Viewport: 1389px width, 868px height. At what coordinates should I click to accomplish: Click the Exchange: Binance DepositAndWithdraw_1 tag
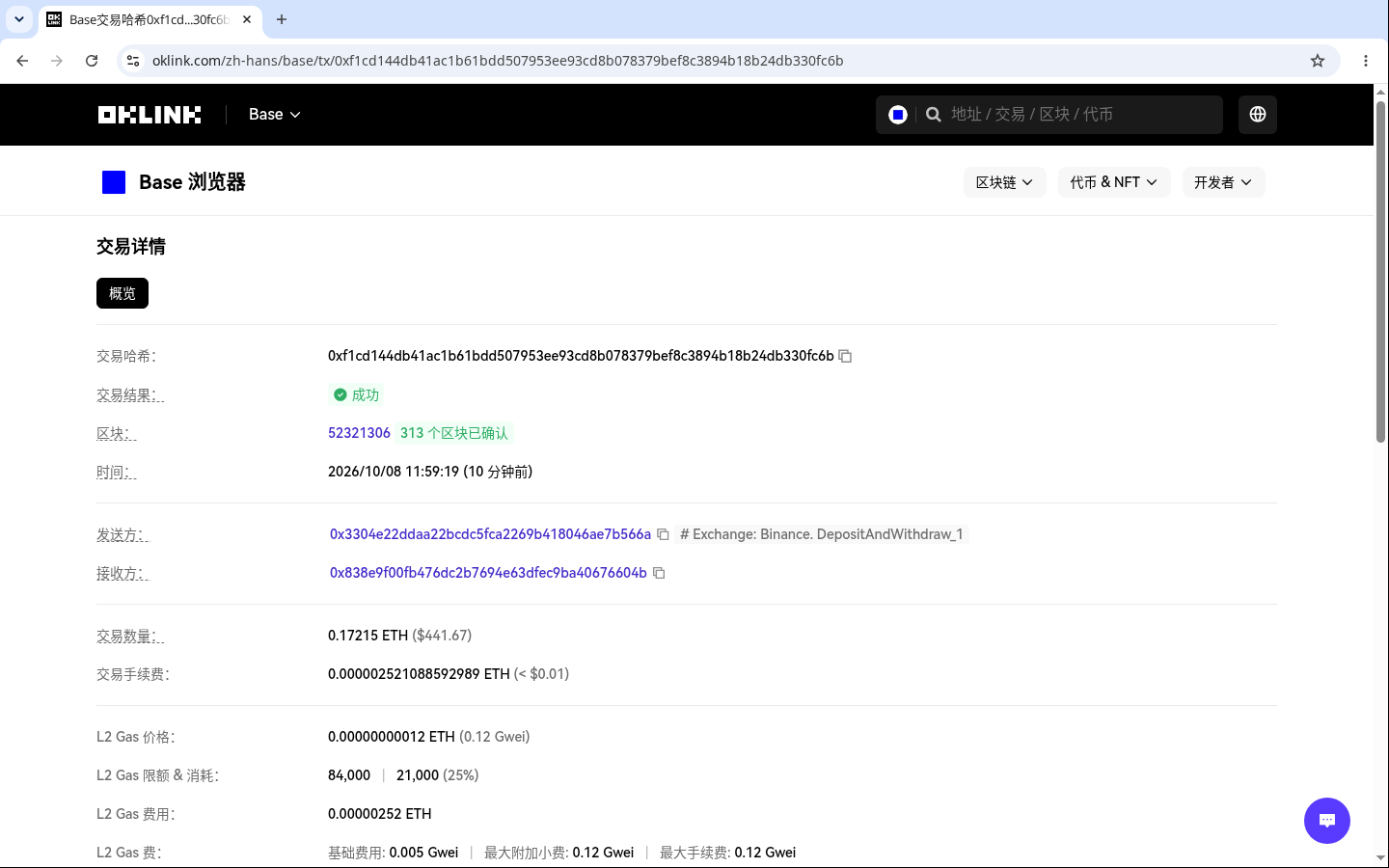point(822,534)
